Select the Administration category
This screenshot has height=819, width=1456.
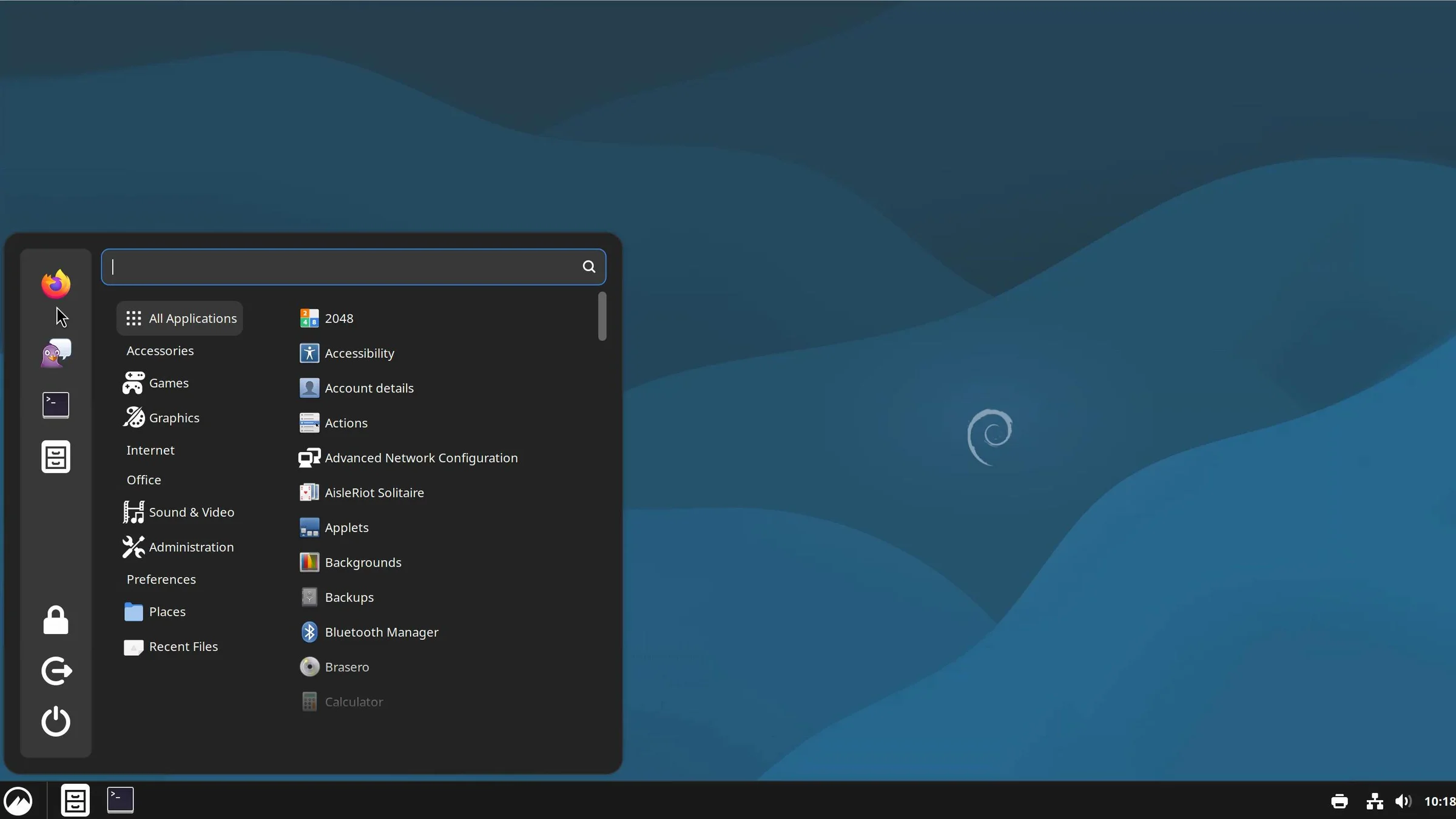[180, 547]
